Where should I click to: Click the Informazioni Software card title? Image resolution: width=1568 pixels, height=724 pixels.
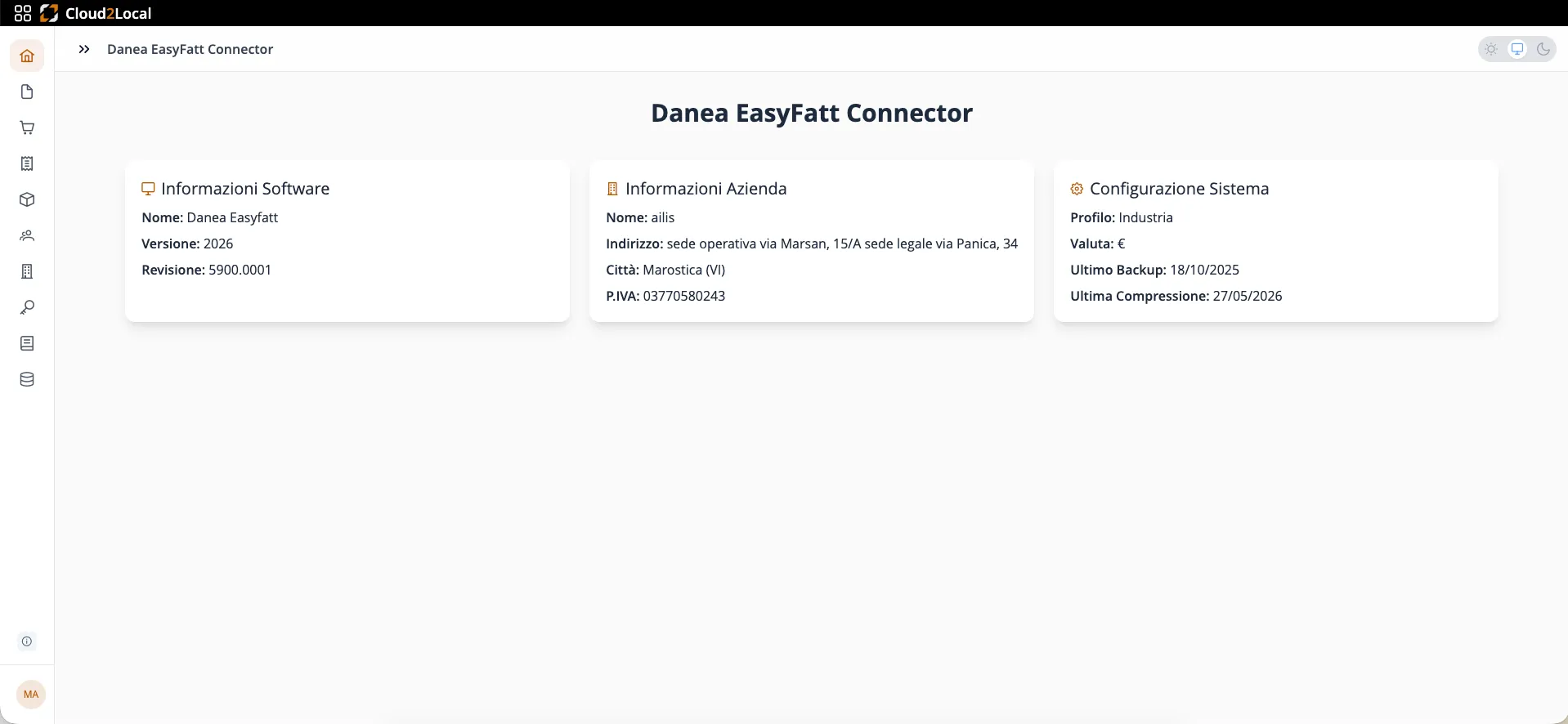coord(245,189)
